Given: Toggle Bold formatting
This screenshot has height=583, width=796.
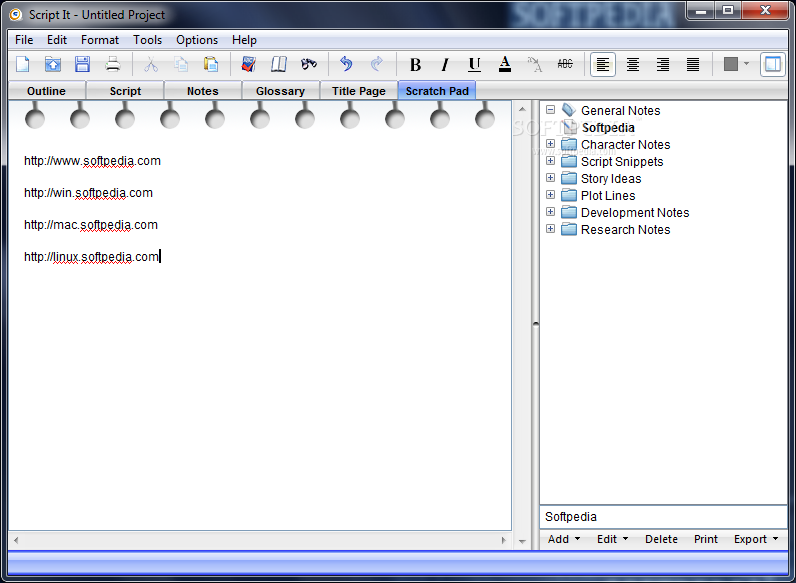Looking at the screenshot, I should tap(415, 64).
